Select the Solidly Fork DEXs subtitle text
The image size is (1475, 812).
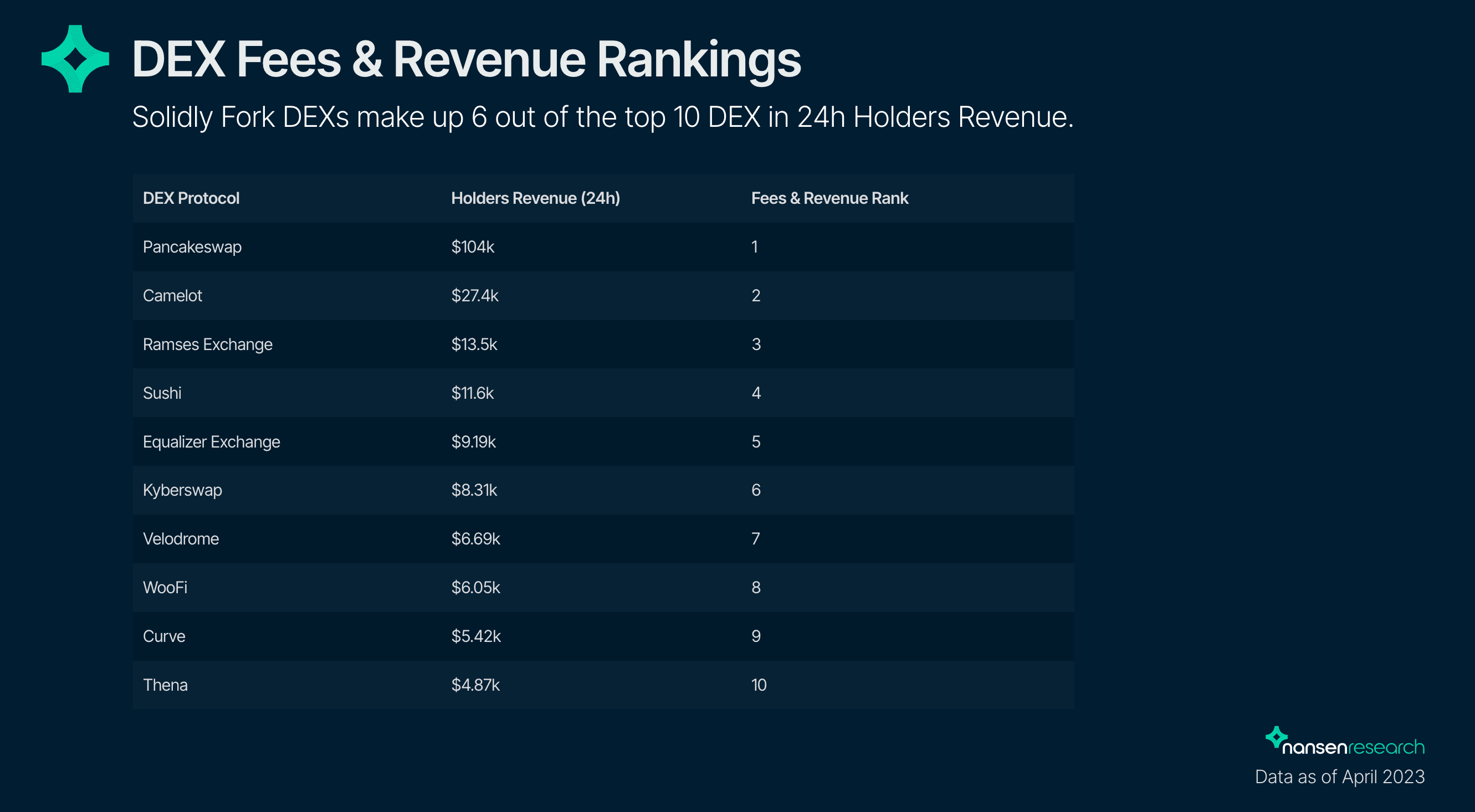[x=603, y=117]
